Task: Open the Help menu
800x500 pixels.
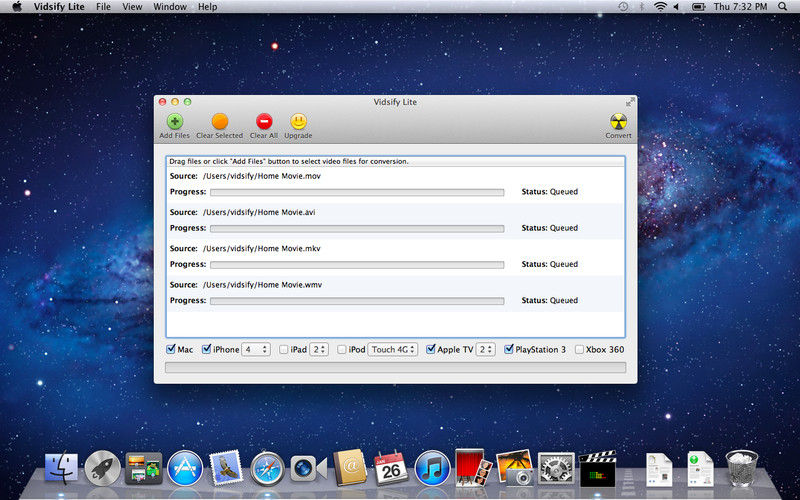Action: tap(207, 7)
